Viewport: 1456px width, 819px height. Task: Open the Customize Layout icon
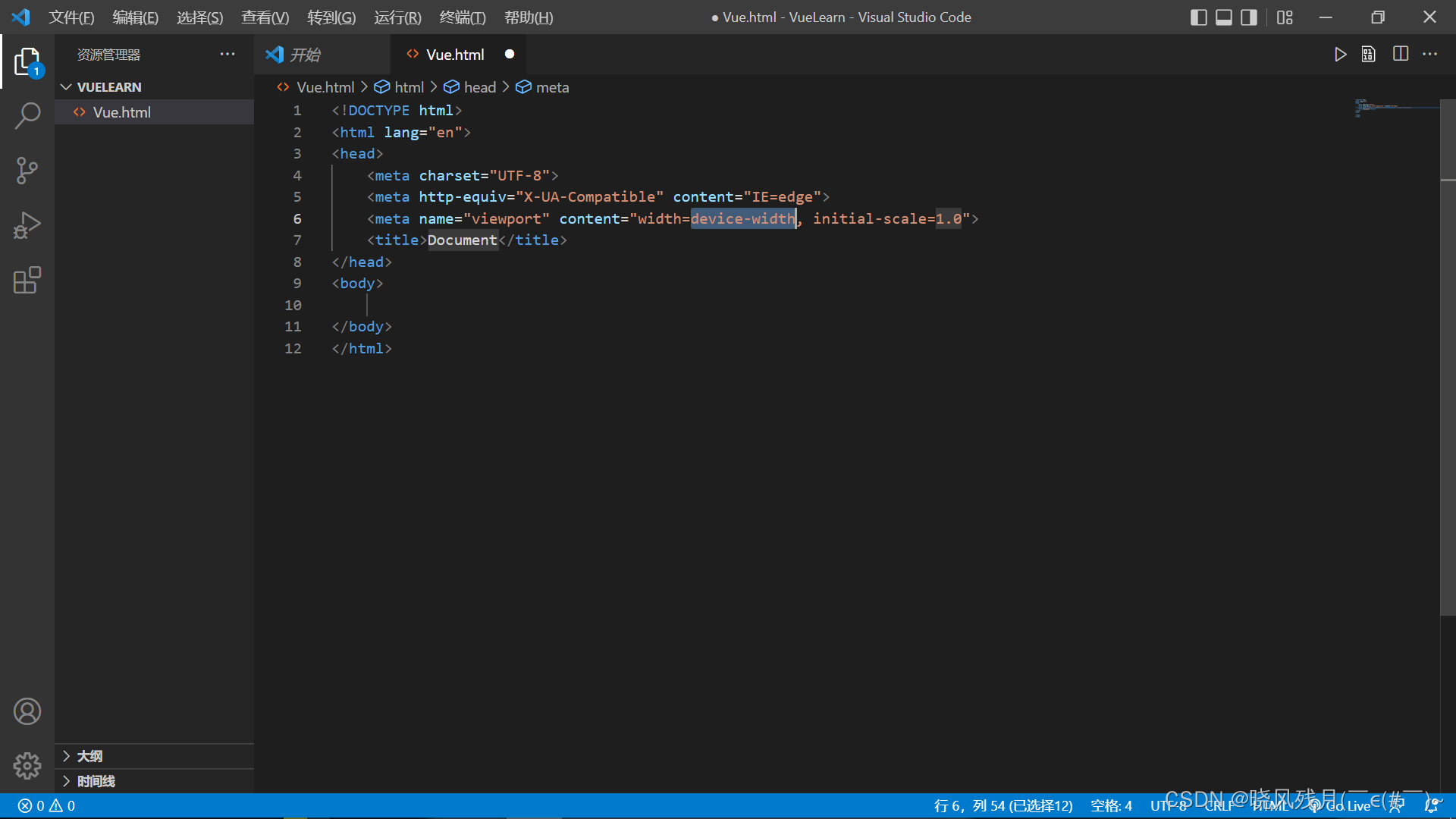[x=1285, y=17]
